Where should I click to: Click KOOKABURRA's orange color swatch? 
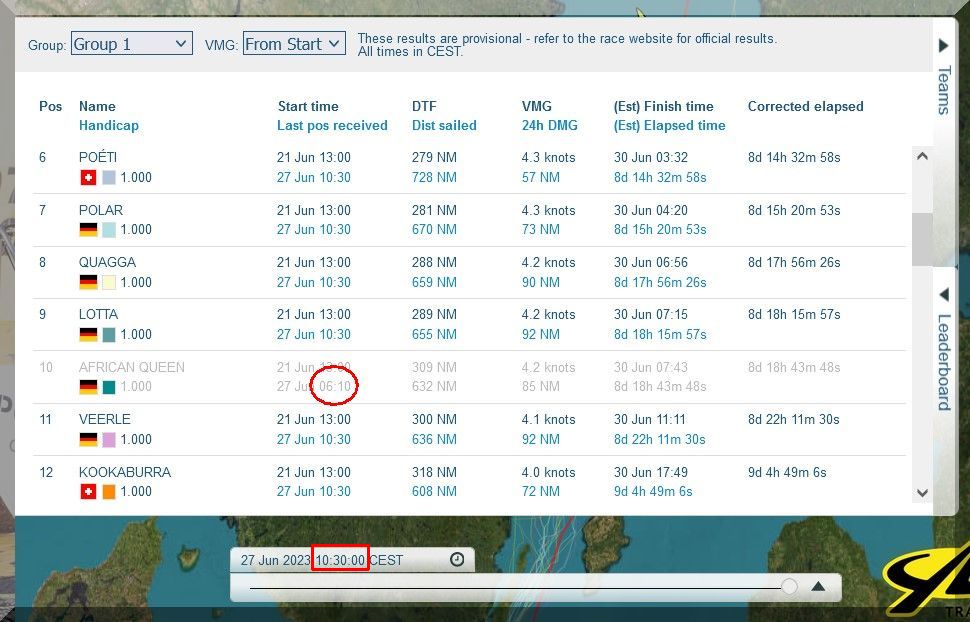(x=109, y=492)
